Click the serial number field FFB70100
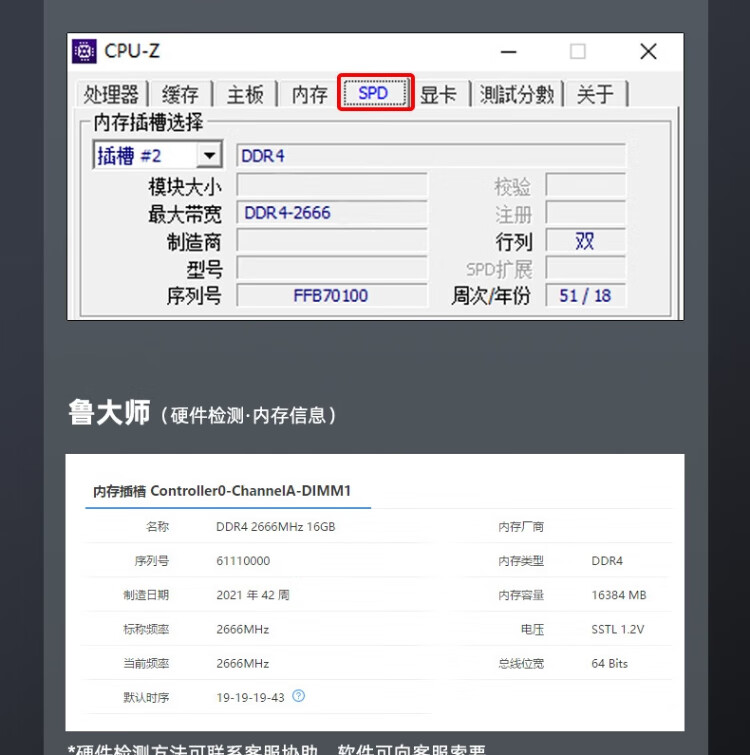This screenshot has width=750, height=755. [331, 296]
